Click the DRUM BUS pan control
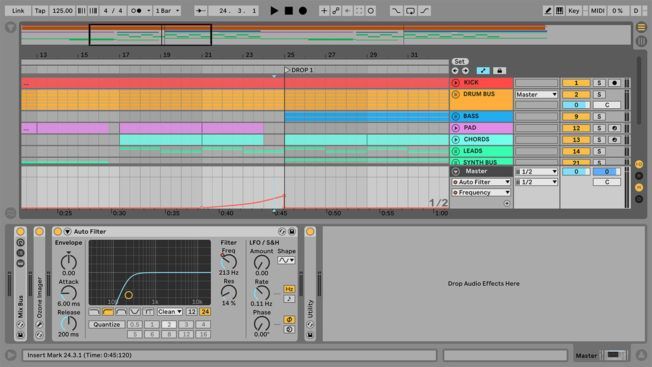The image size is (652, 367). pyautogui.click(x=607, y=105)
